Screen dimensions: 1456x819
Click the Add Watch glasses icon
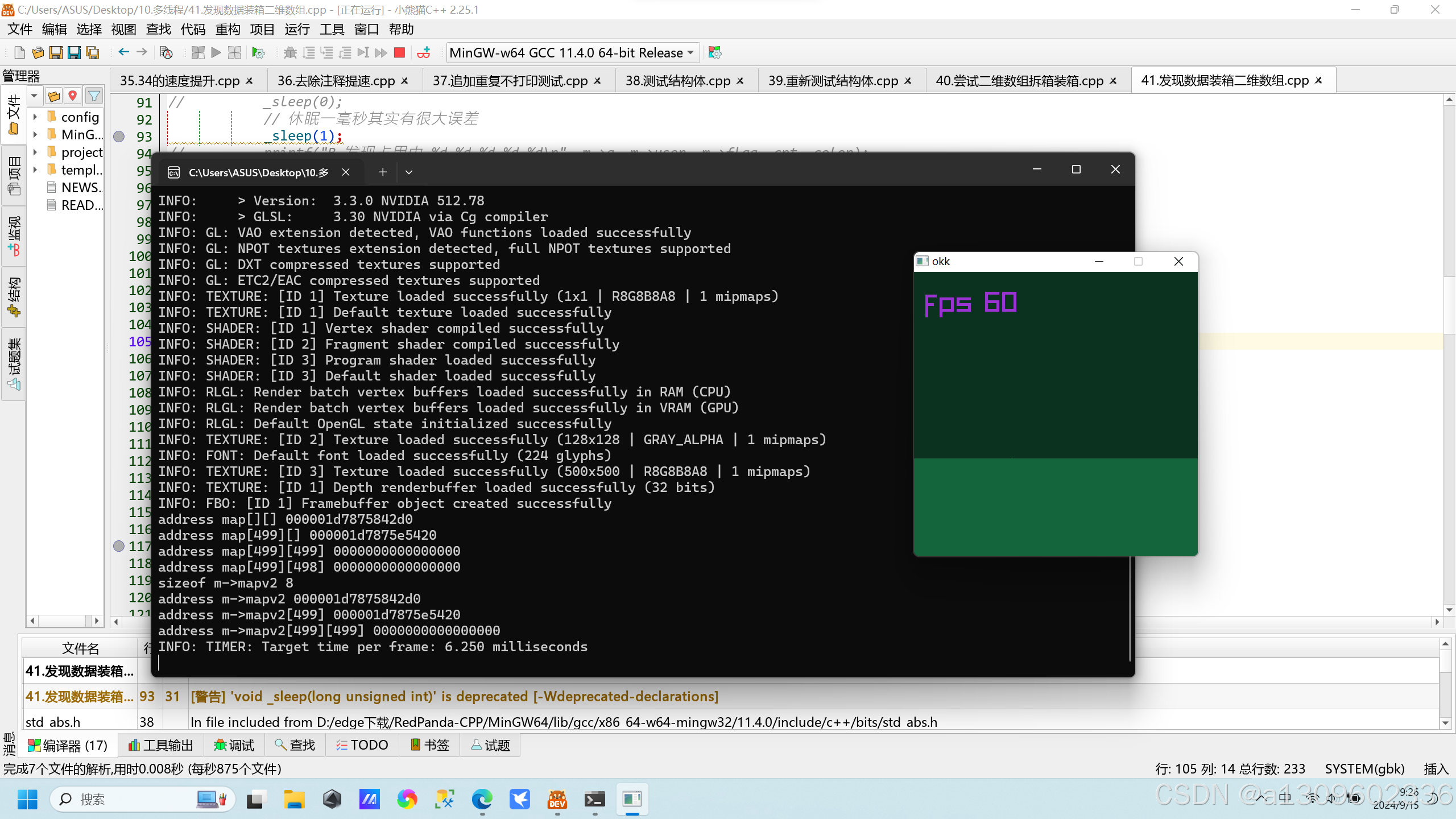point(424,53)
